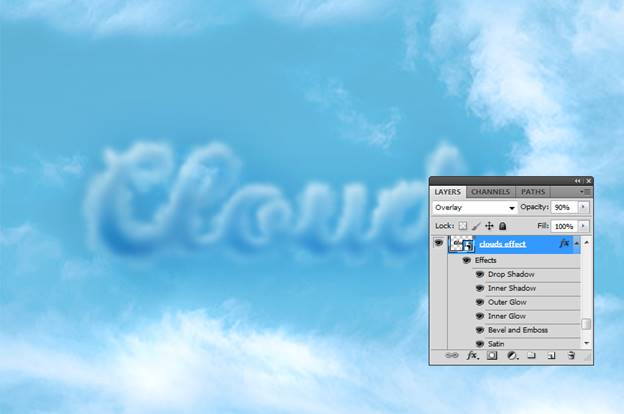Close the Layers panel

(x=589, y=181)
